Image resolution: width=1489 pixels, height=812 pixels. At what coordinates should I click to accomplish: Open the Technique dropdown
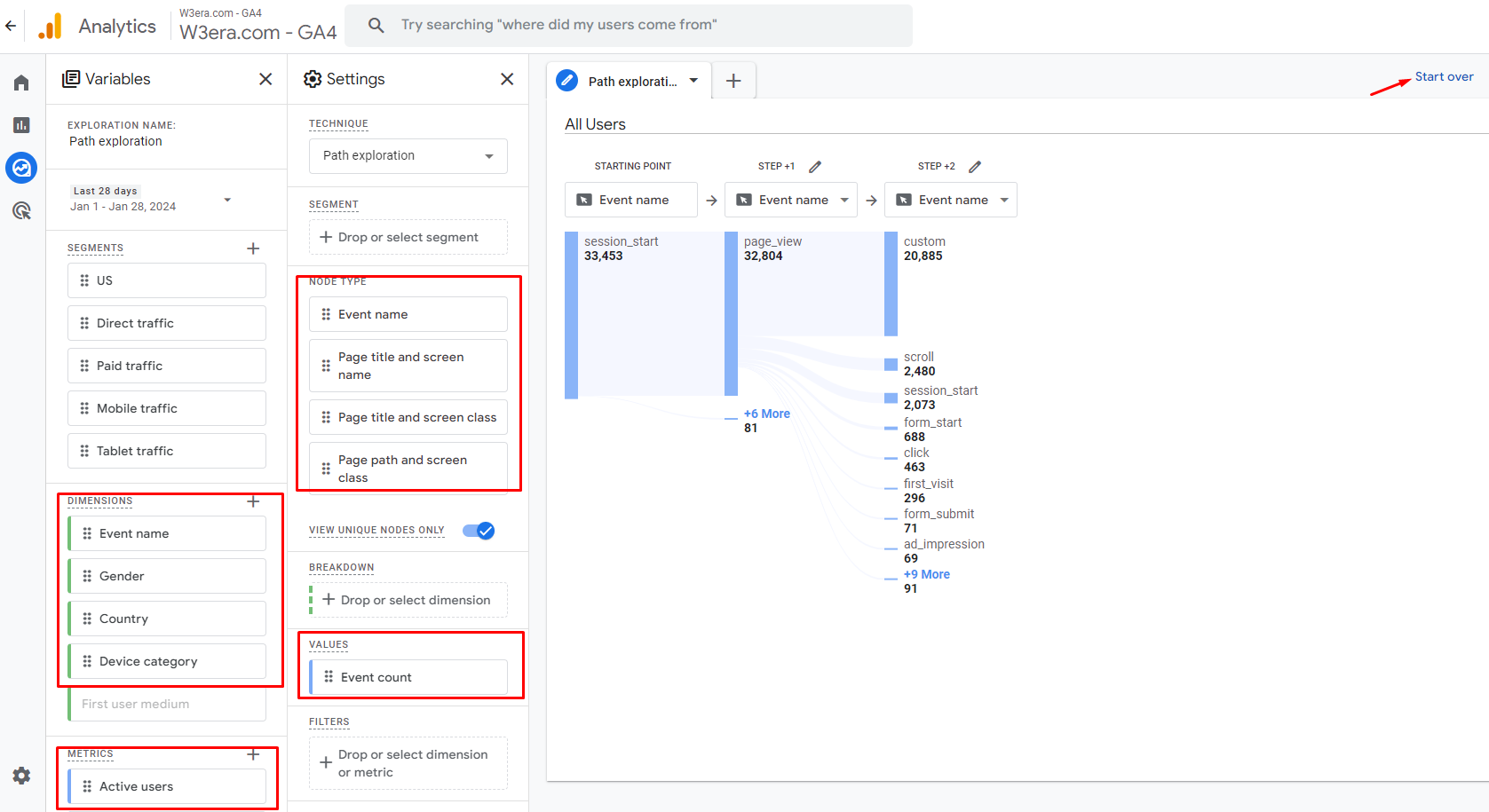click(x=408, y=156)
